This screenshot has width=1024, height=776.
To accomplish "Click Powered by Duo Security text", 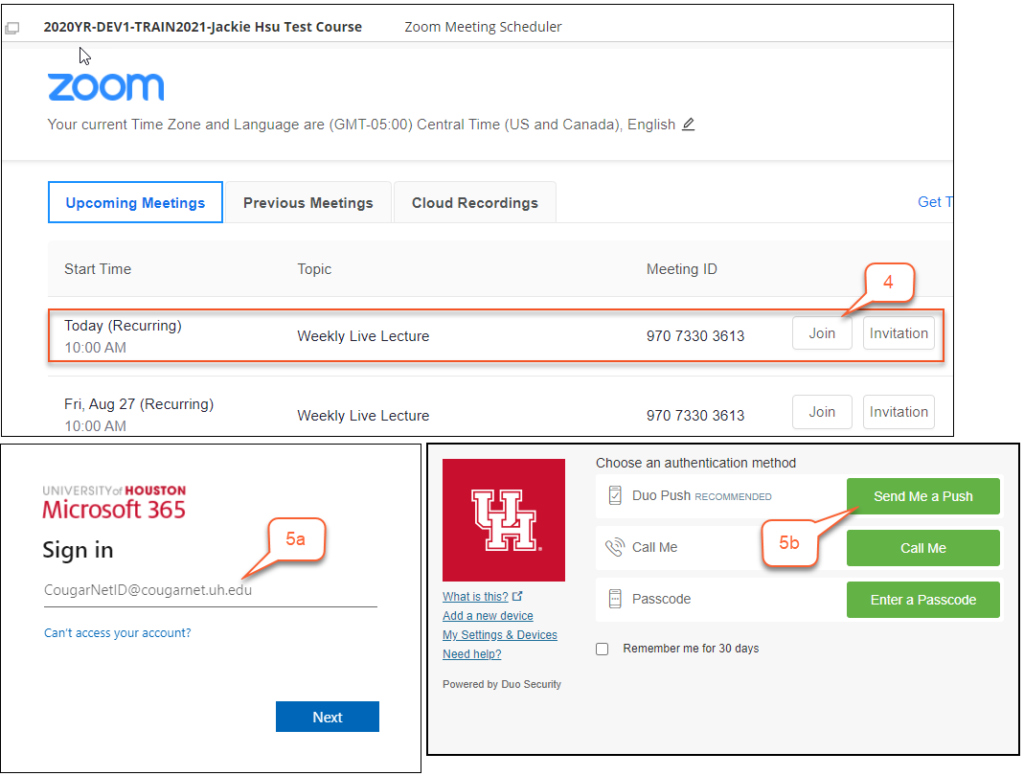I will [502, 684].
